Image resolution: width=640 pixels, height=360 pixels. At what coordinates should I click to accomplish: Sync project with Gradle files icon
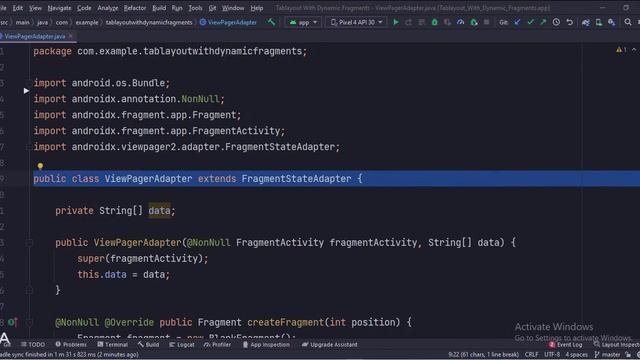pos(586,22)
